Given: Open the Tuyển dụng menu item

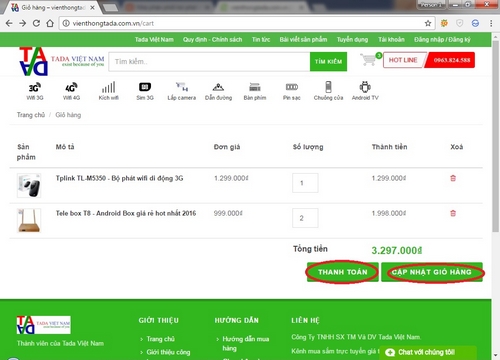Looking at the screenshot, I should pos(352,40).
